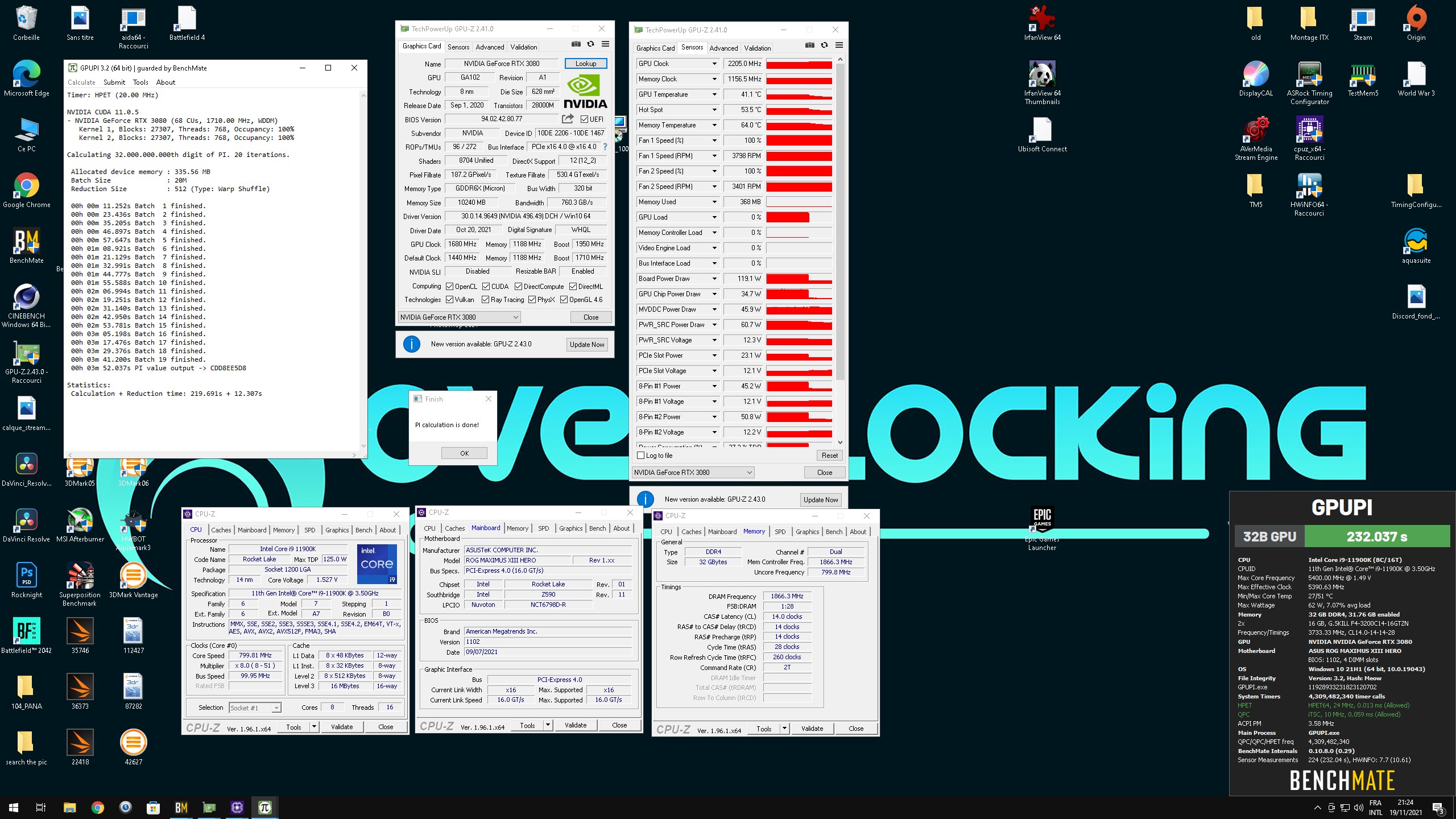Toggle the Ray Tracing checkbox

(x=485, y=300)
